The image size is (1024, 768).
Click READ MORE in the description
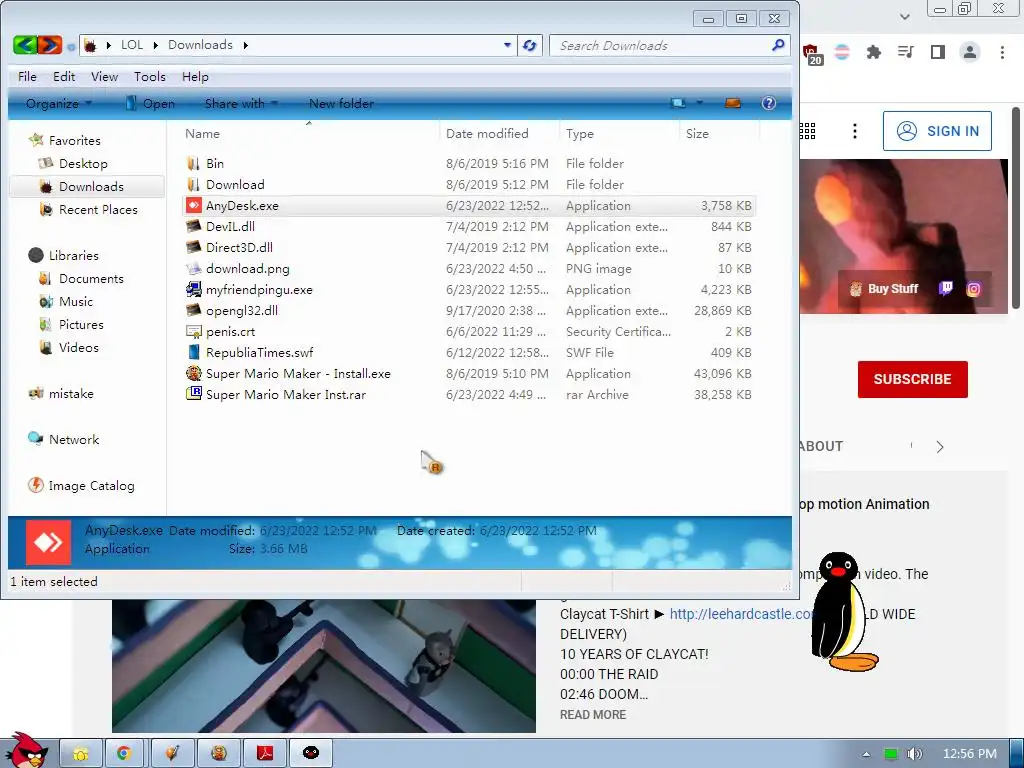coord(592,714)
